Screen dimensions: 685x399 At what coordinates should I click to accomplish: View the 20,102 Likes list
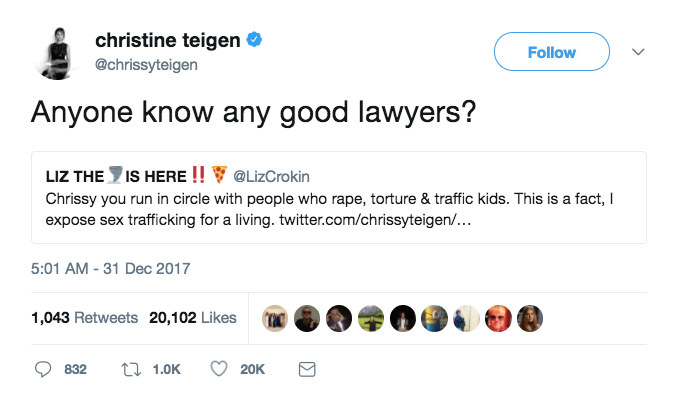(193, 318)
